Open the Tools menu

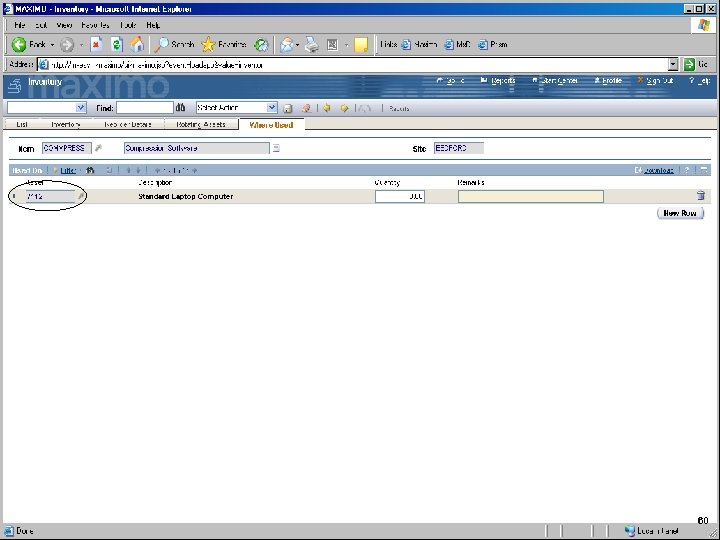click(129, 25)
